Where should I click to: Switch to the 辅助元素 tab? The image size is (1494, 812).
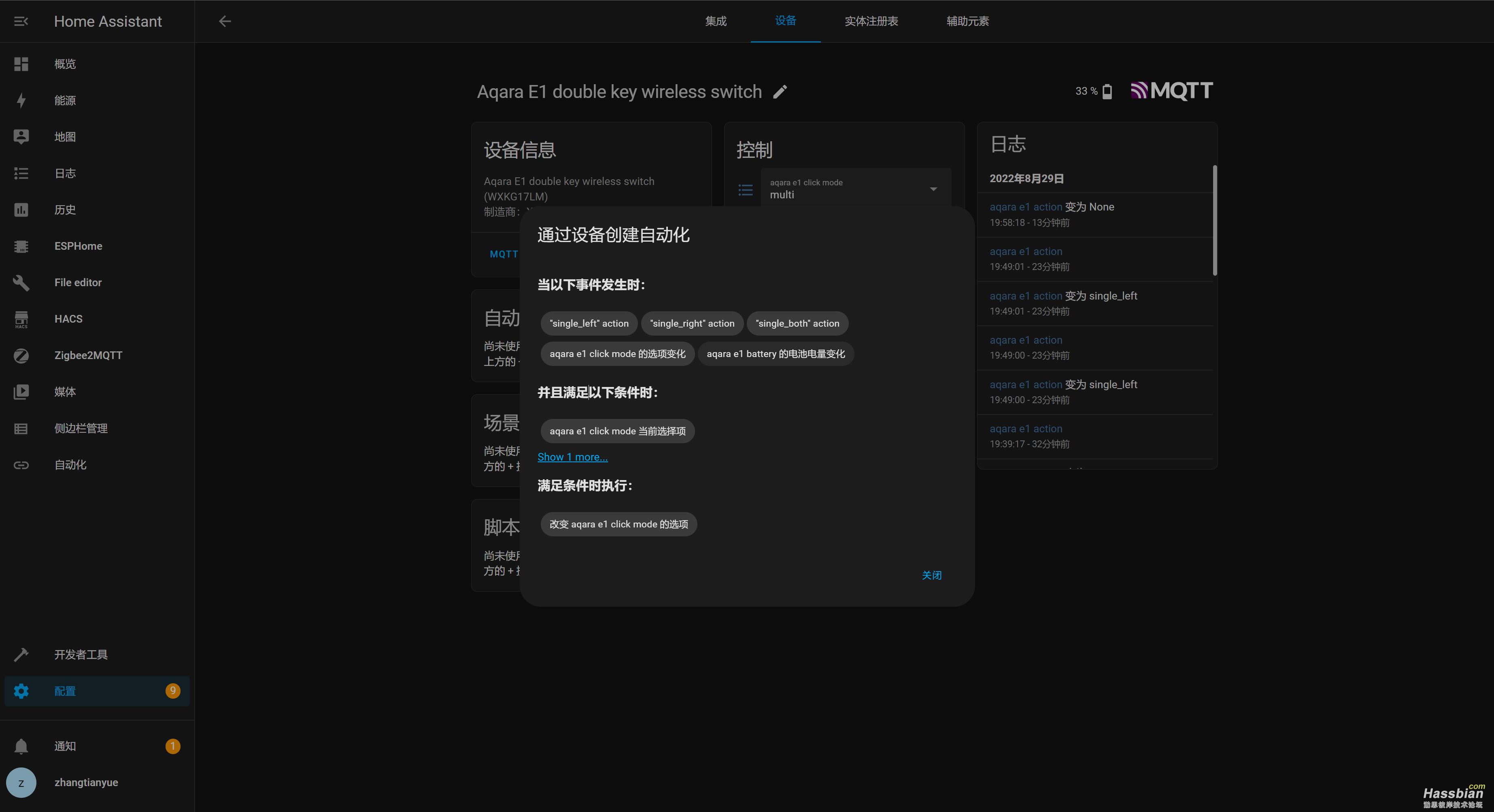pos(968,21)
